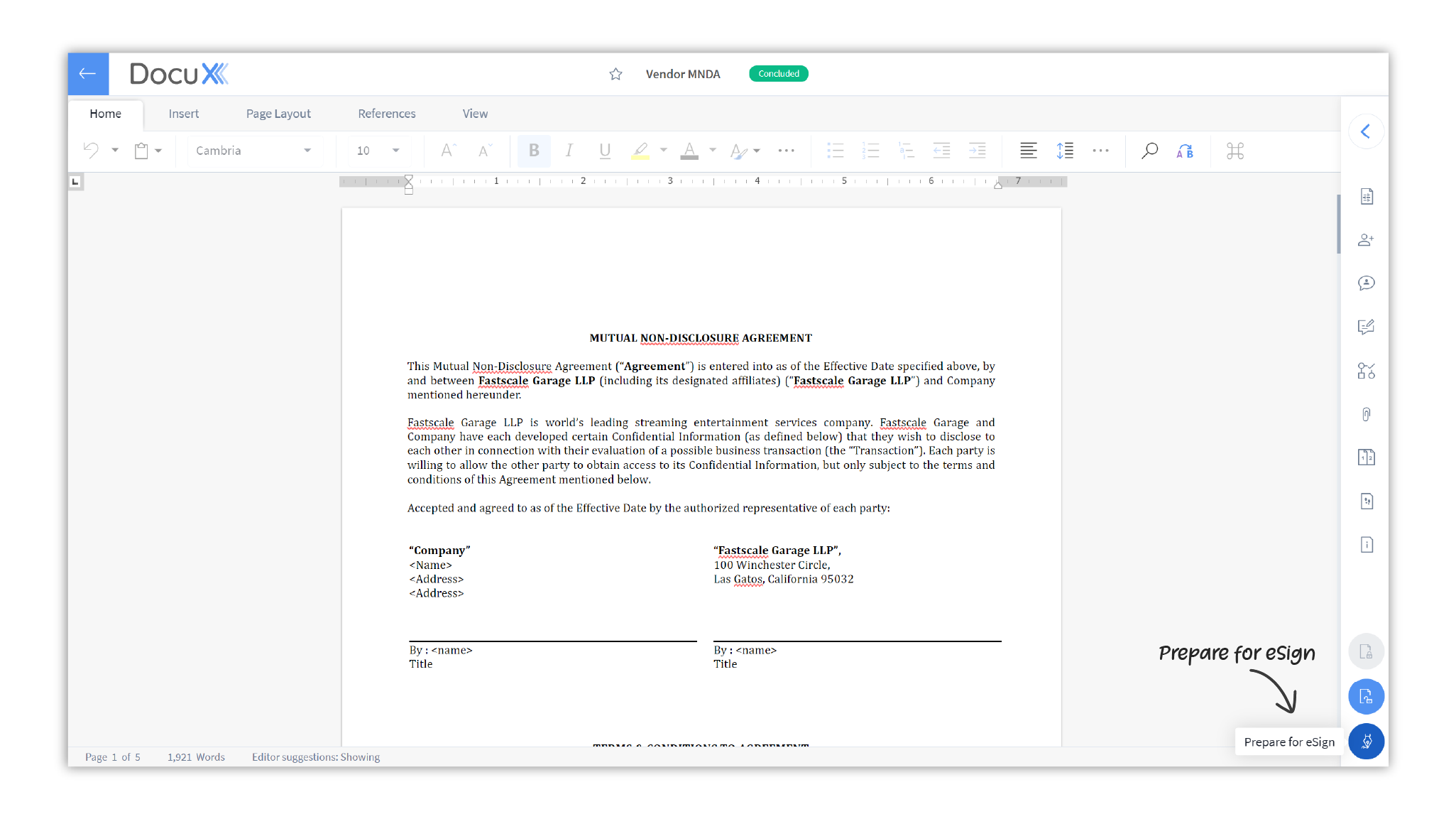
Task: Click the Concluded status badge
Action: pos(778,74)
